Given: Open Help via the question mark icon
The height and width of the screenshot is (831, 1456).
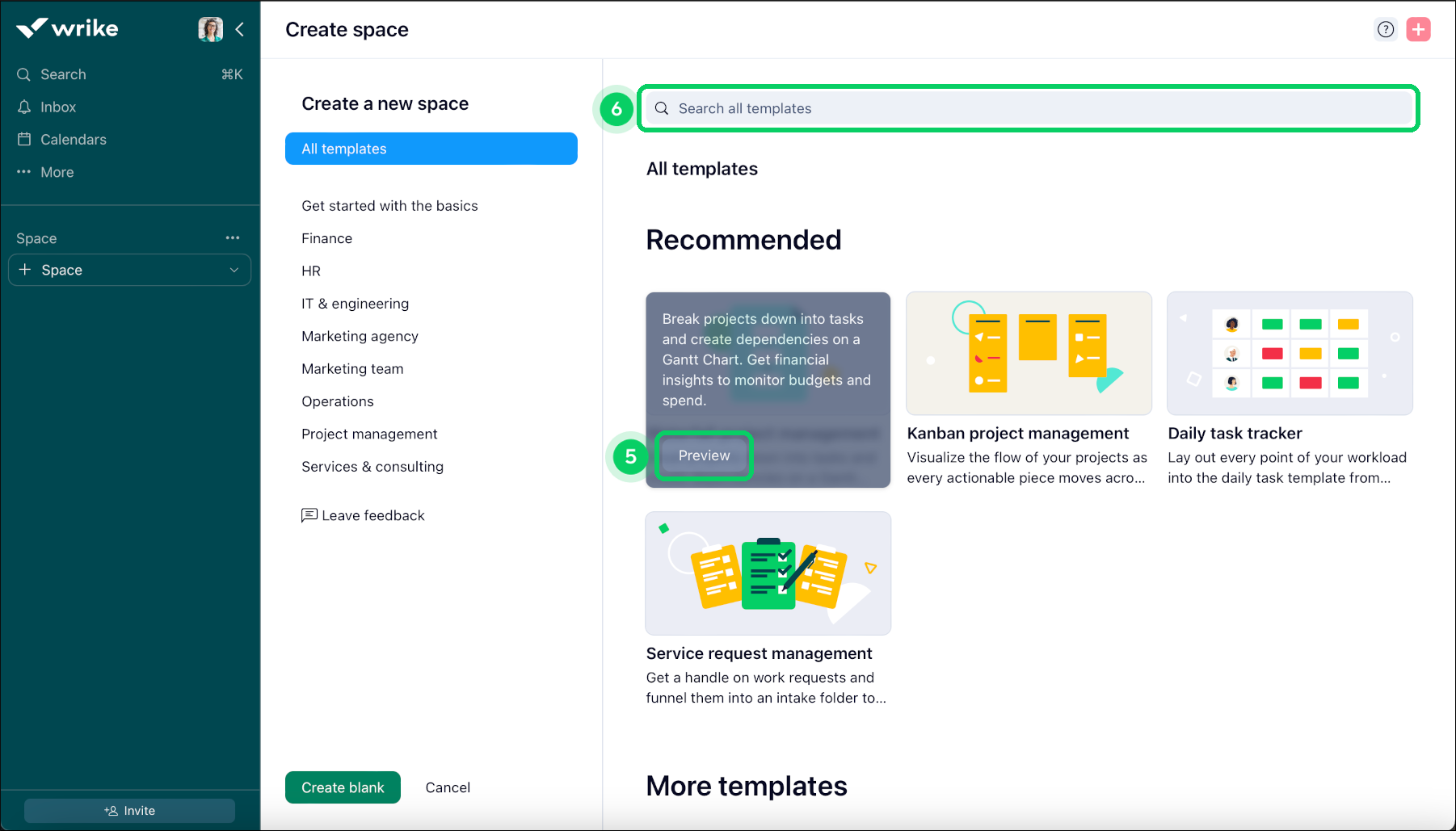Looking at the screenshot, I should 1386,29.
